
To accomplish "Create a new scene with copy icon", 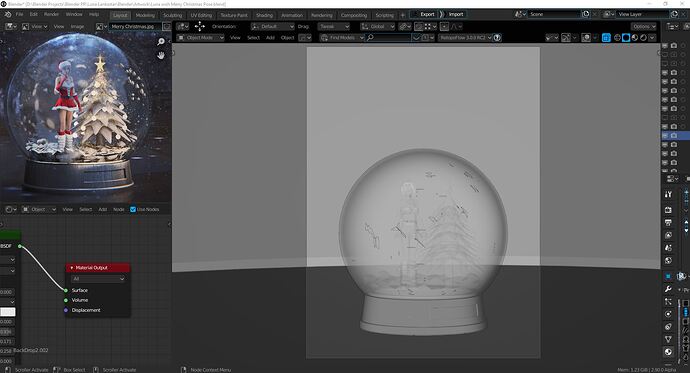I will coord(586,14).
